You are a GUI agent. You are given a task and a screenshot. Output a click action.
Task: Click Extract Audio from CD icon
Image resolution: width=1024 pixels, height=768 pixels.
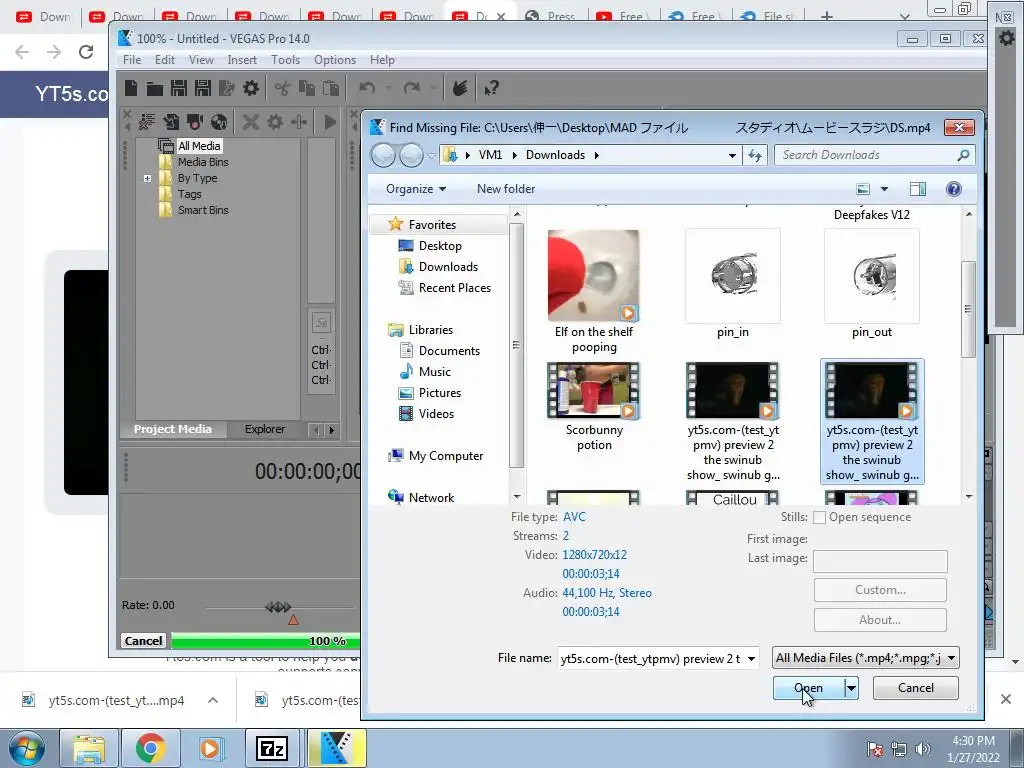pos(219,121)
